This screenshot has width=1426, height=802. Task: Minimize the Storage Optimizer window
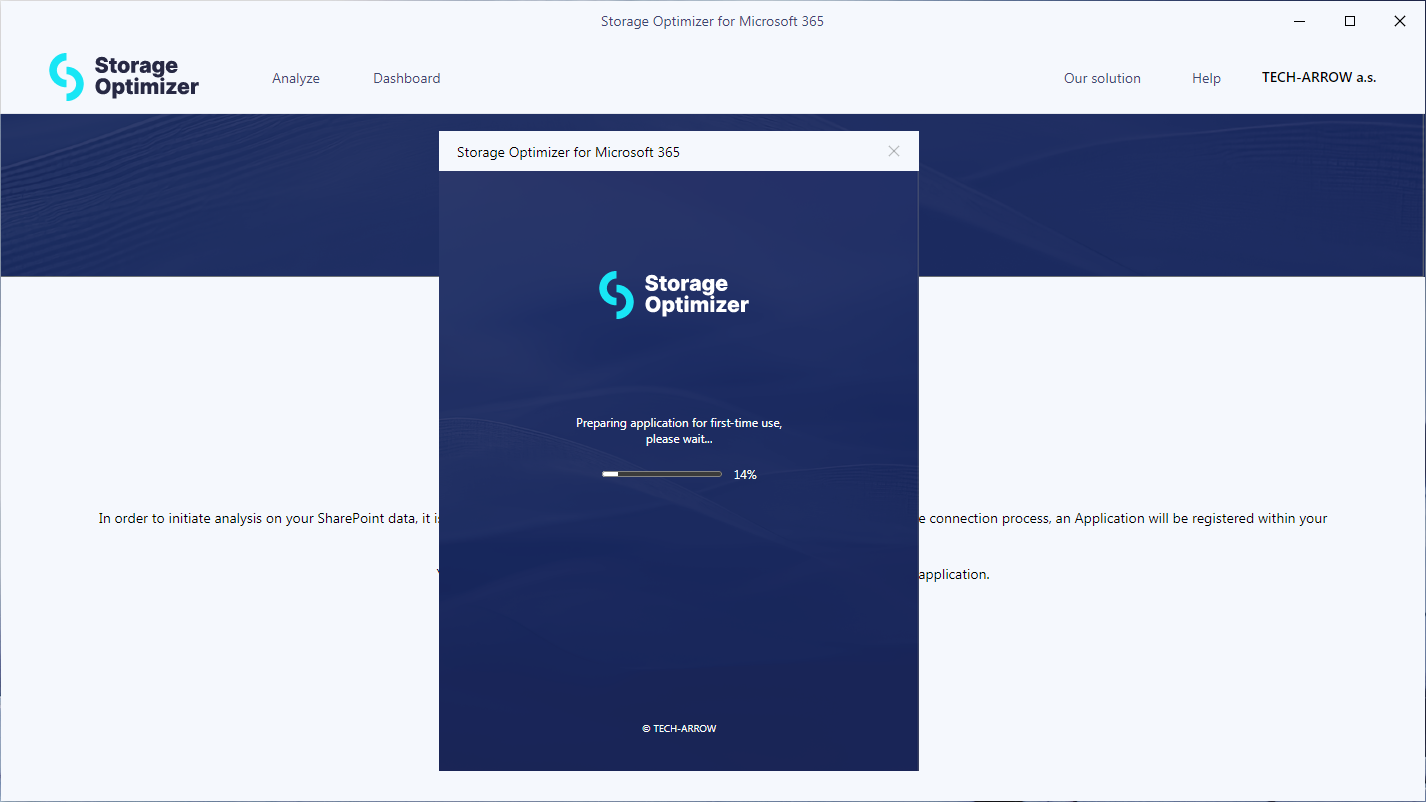click(1299, 21)
